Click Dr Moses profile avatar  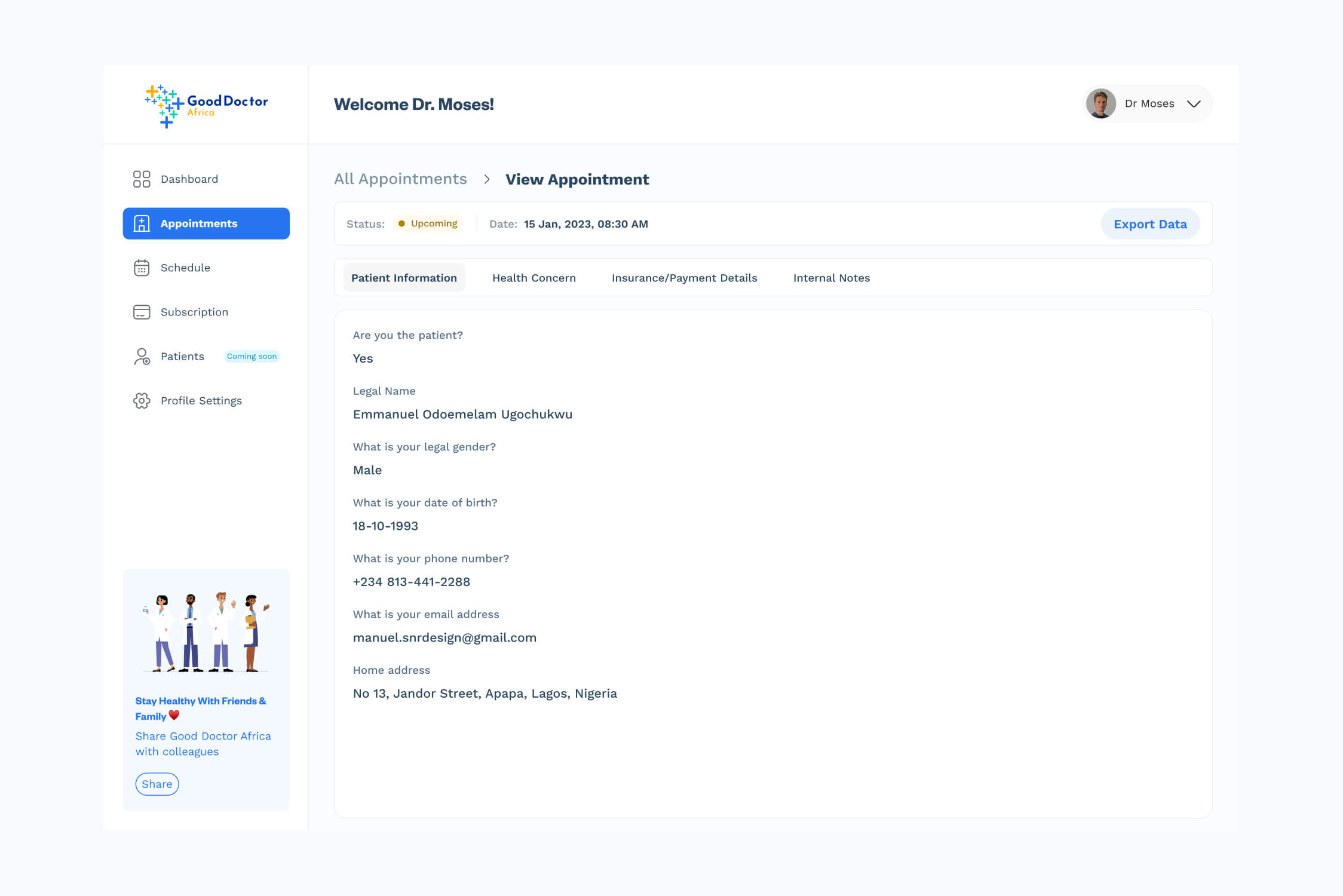pyautogui.click(x=1100, y=104)
